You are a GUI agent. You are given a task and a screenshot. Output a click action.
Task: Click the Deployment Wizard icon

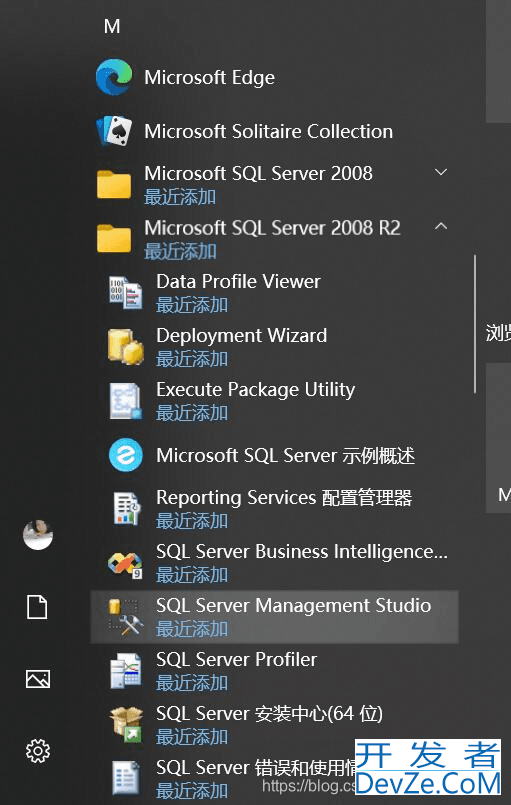(125, 347)
